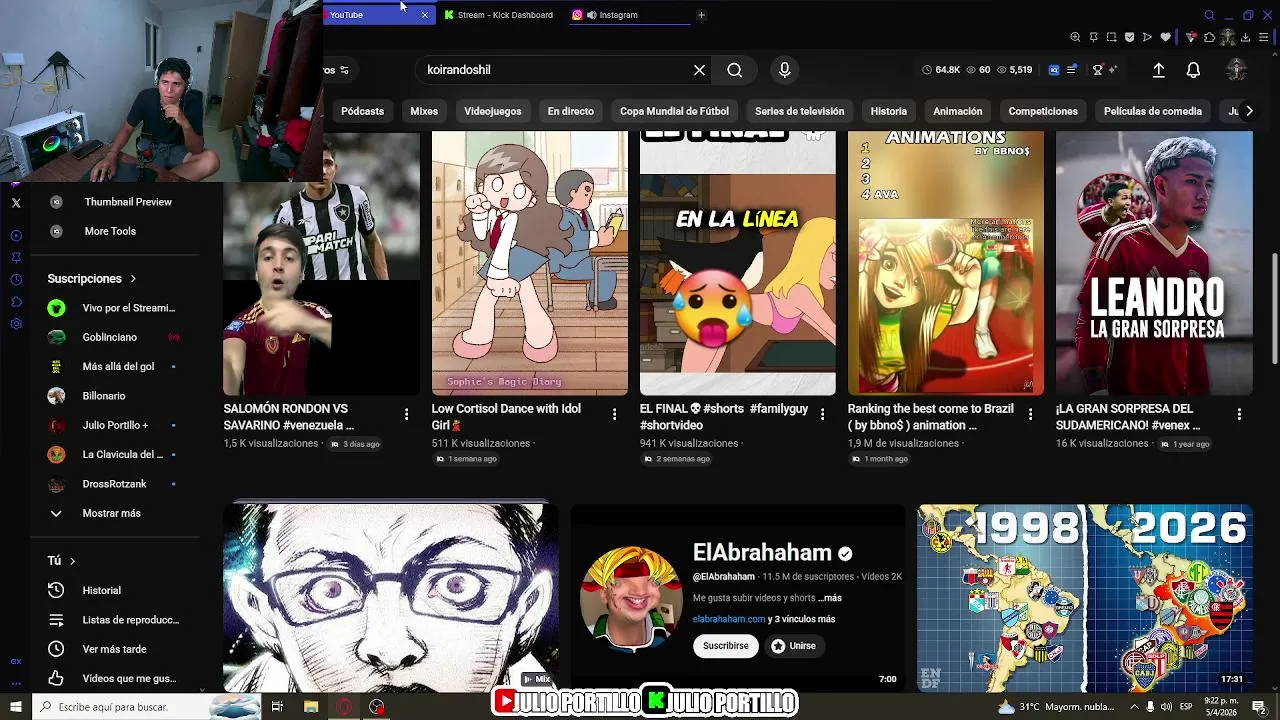Open settings gear in browser sidebar
Image resolution: width=1280 pixels, height=720 pixels.
(16, 324)
